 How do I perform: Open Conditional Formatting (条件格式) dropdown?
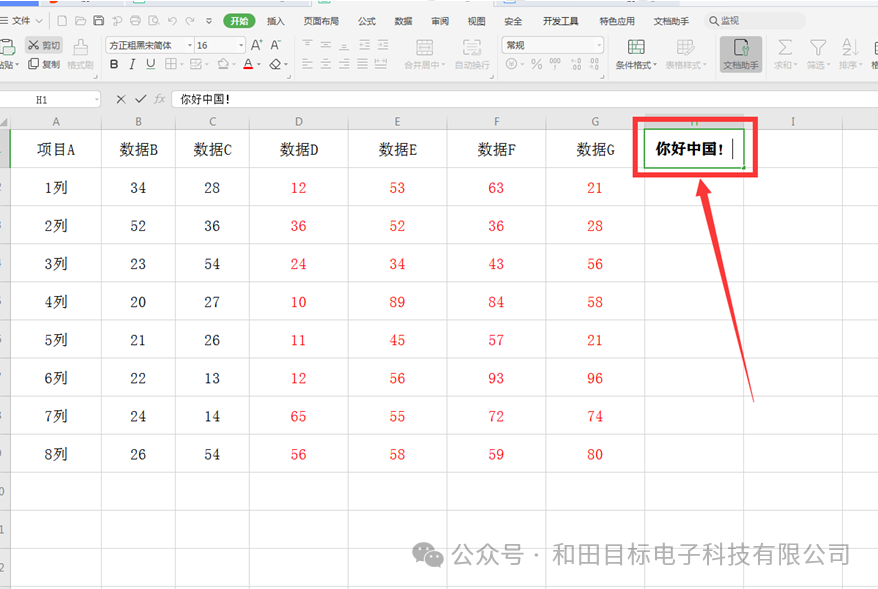click(x=636, y=54)
